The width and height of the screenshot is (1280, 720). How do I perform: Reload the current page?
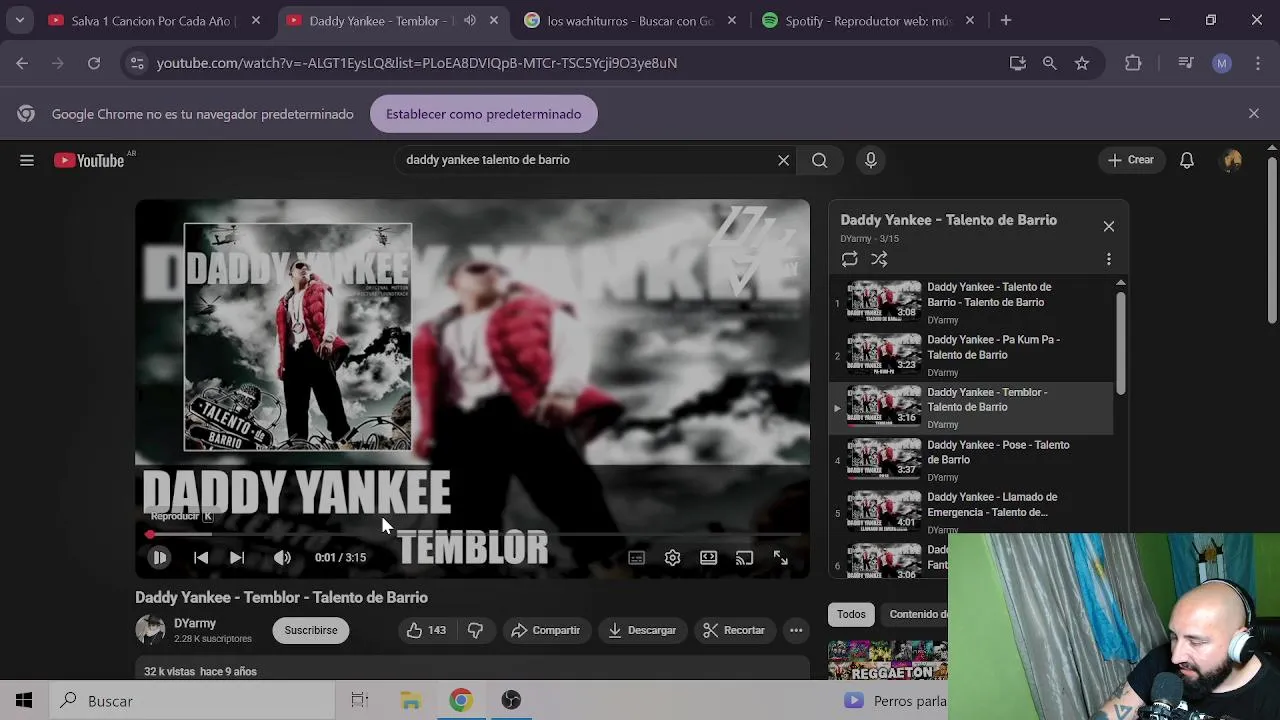point(94,63)
